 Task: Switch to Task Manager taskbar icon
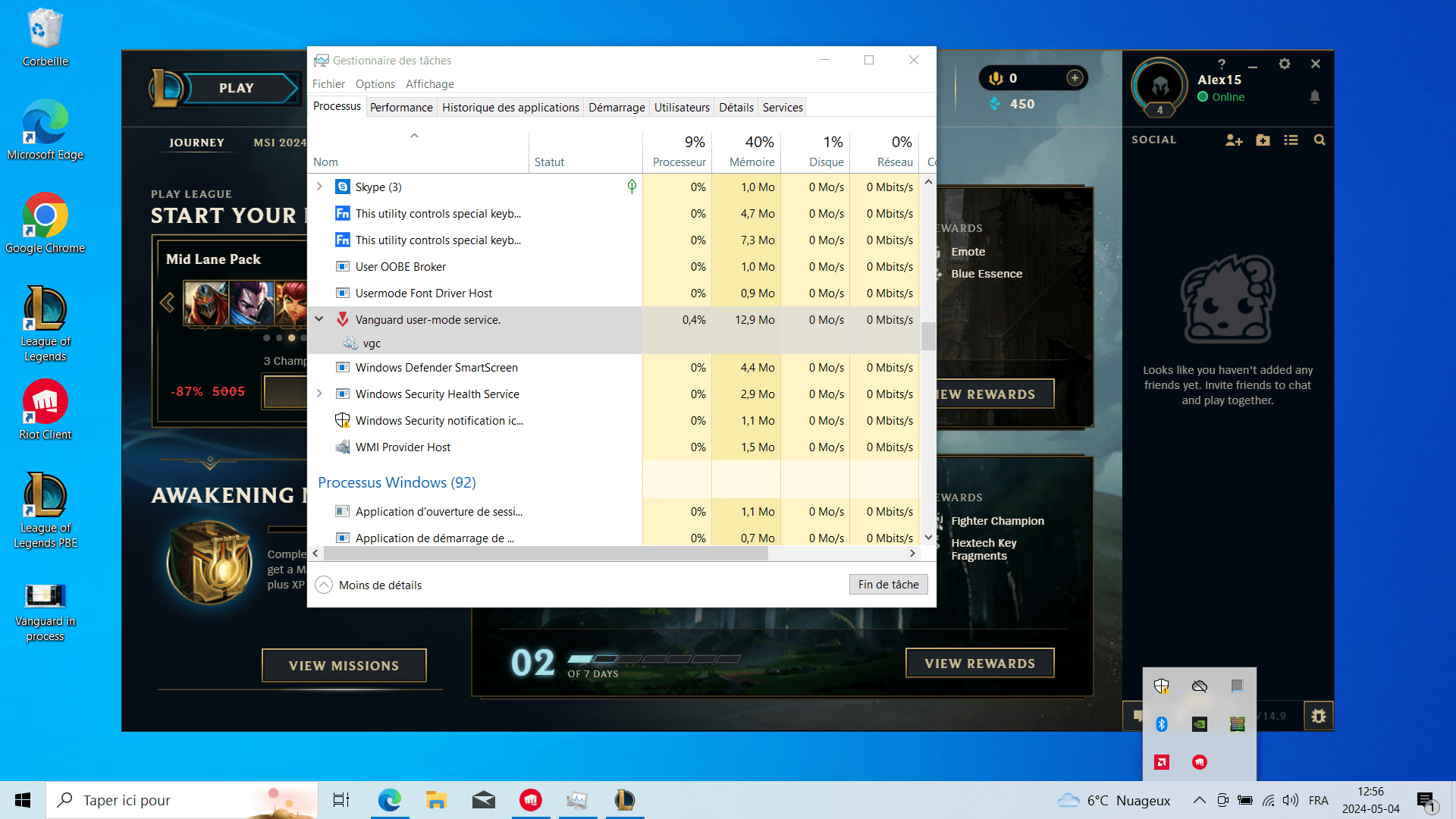[577, 800]
